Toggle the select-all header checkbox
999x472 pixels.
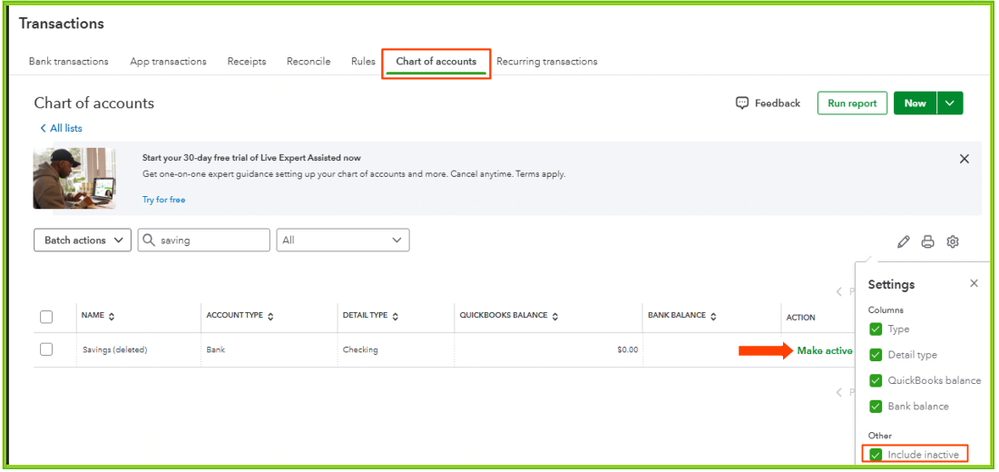pyautogui.click(x=47, y=317)
